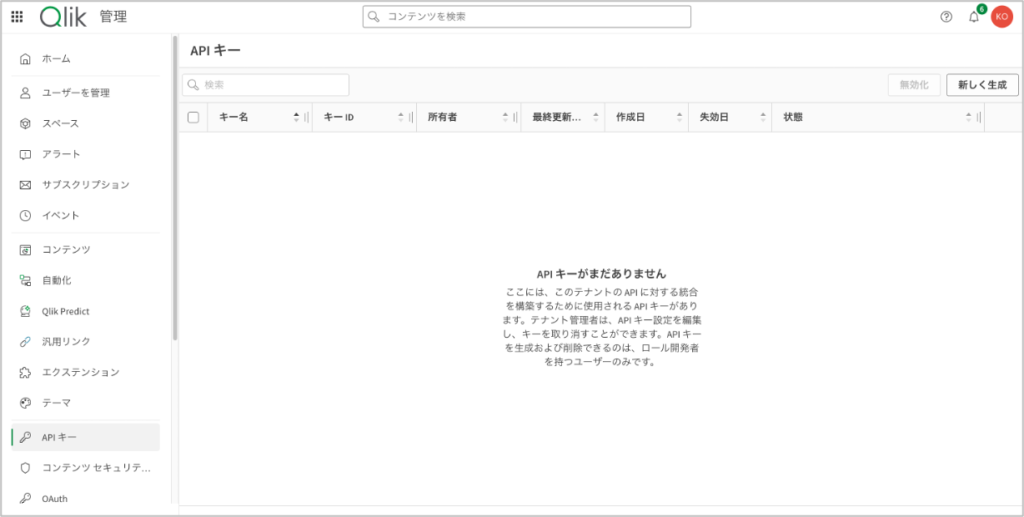Click the 新しく生成 button
Image resolution: width=1024 pixels, height=517 pixels.
click(x=982, y=85)
